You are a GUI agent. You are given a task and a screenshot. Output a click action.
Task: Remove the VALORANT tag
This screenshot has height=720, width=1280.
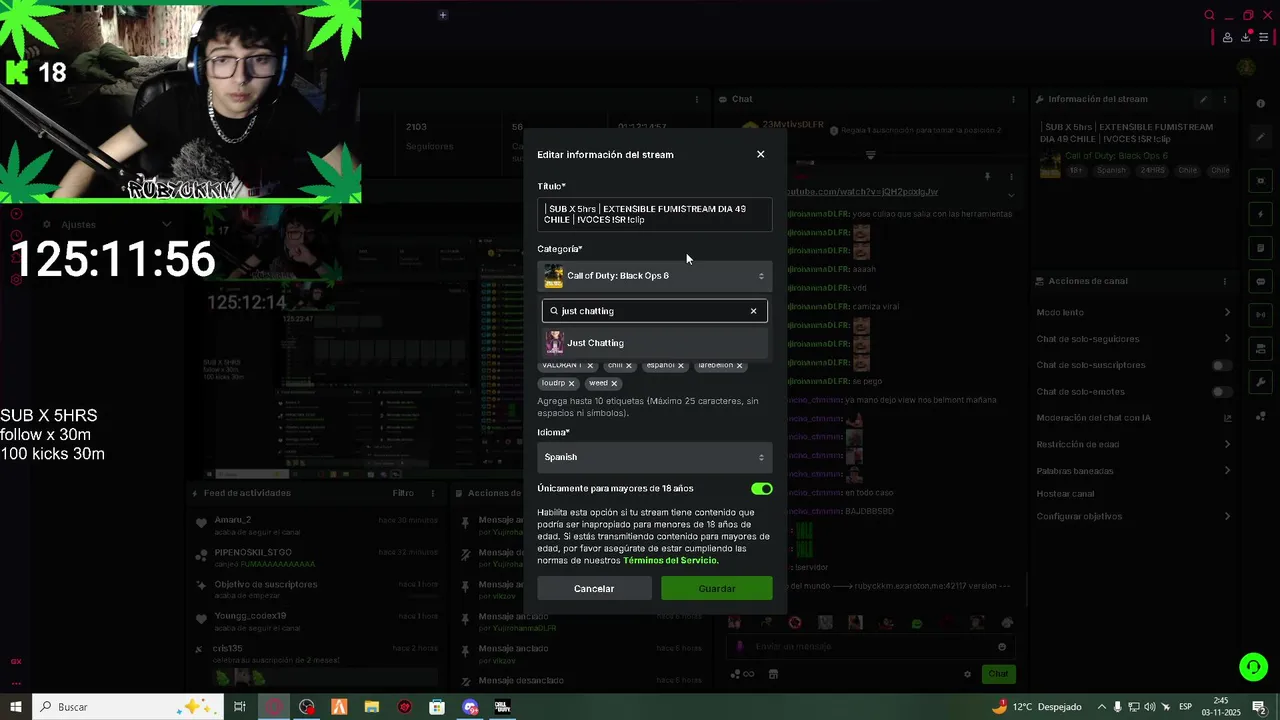(x=590, y=366)
